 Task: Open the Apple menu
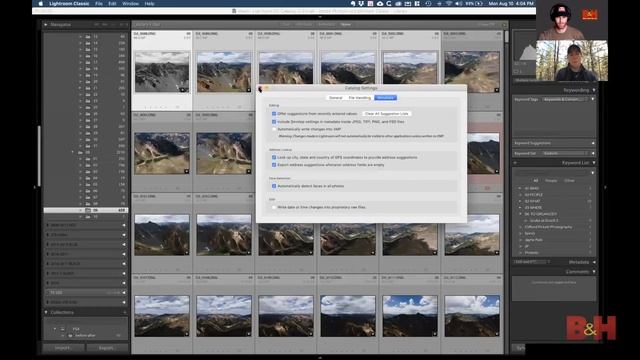[x=40, y=3]
